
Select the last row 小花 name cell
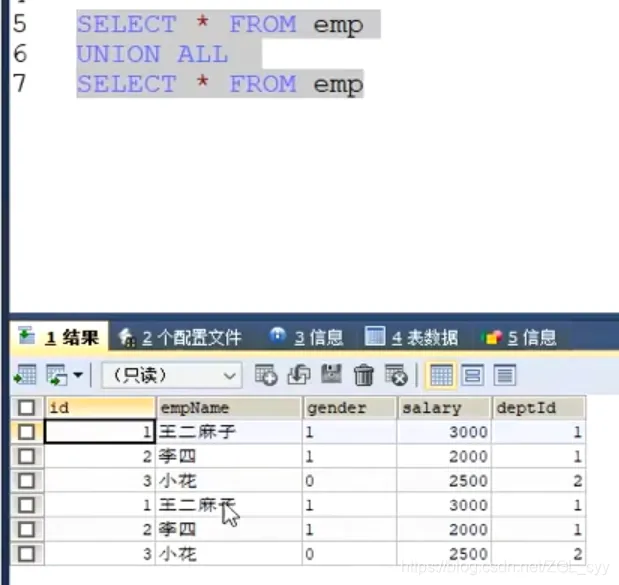(229, 554)
